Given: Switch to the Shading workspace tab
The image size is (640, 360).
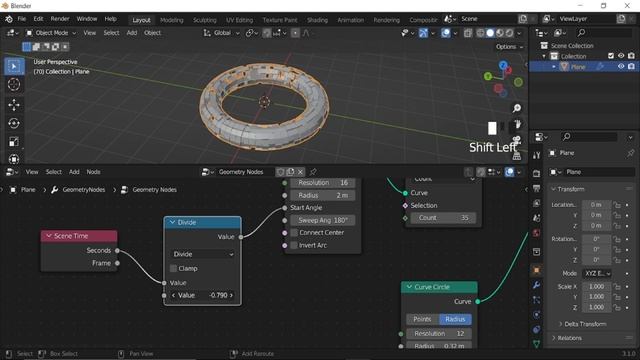Looking at the screenshot, I should click(x=317, y=20).
